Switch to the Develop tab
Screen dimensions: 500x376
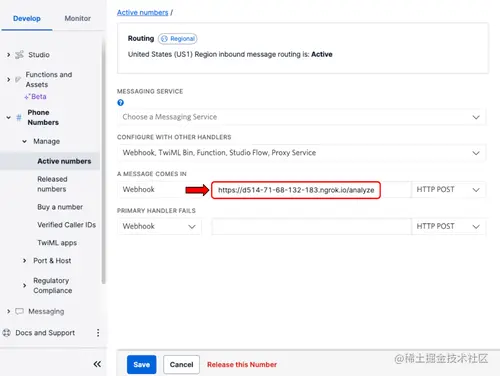(27, 18)
